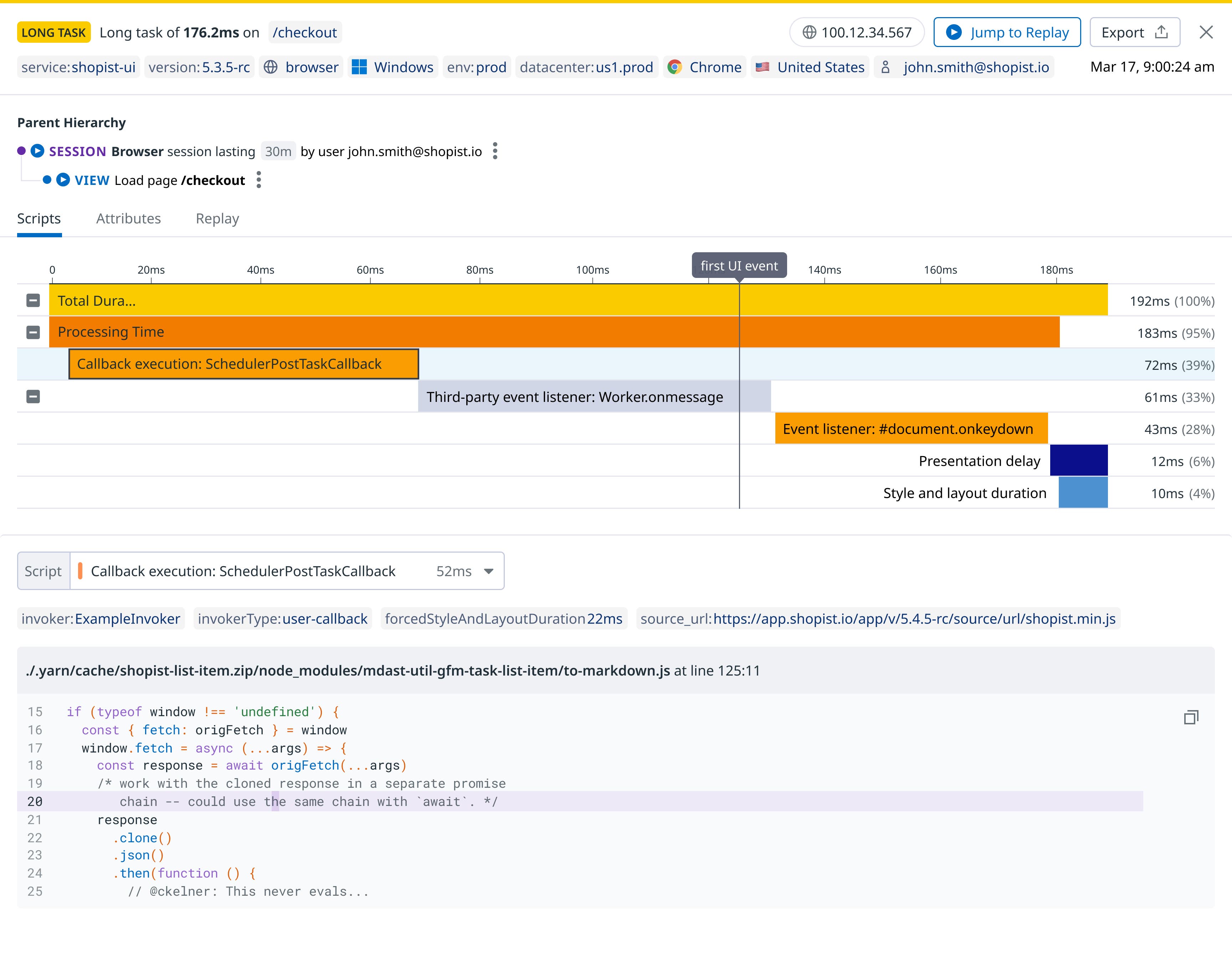Open the Script selector dropdown

click(x=488, y=571)
